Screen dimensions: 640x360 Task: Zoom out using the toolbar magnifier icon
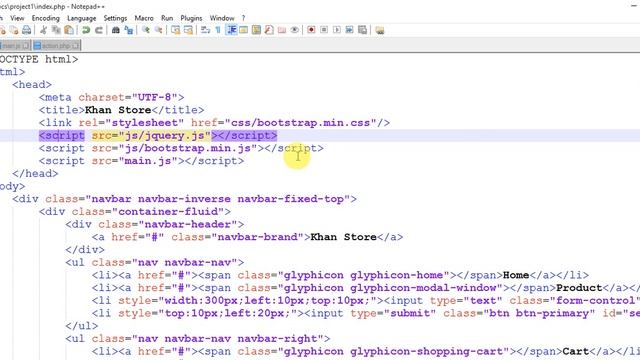[158, 30]
